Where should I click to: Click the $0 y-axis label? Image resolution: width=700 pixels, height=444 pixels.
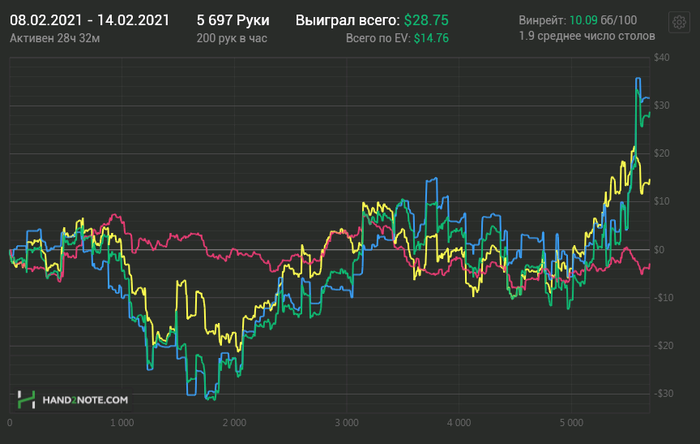(x=659, y=249)
